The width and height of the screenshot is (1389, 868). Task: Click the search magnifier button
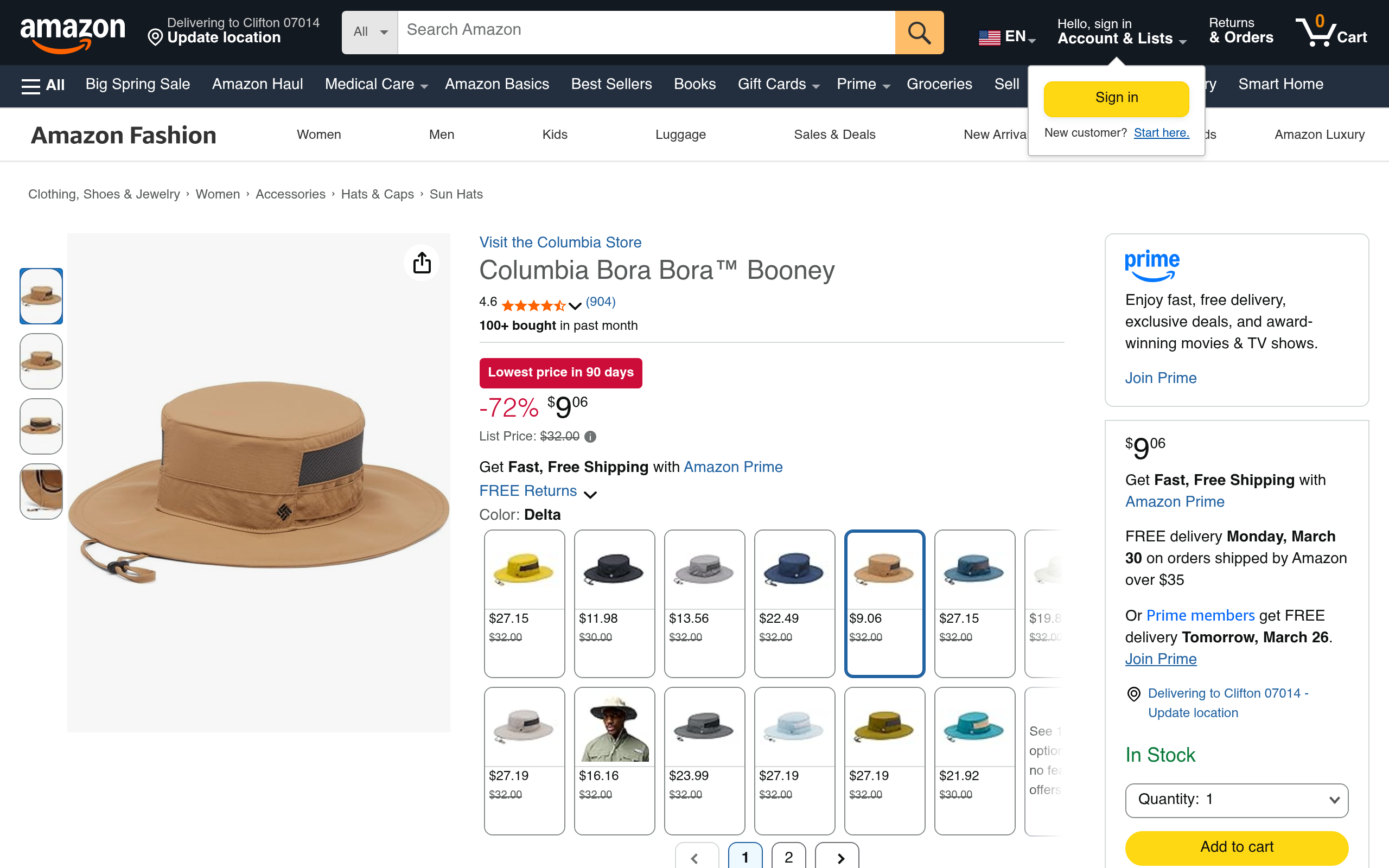919,33
